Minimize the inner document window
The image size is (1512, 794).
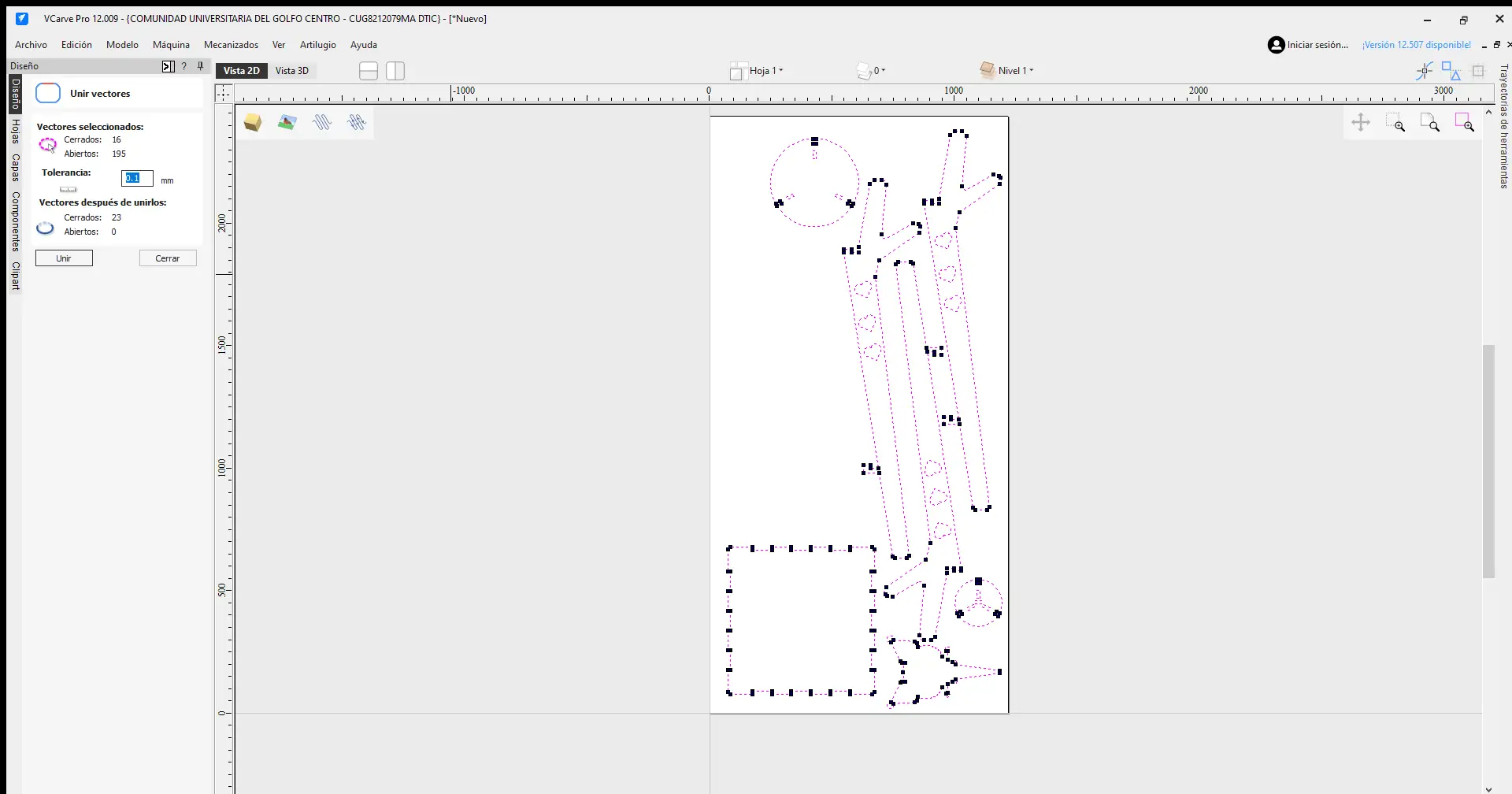(1484, 46)
